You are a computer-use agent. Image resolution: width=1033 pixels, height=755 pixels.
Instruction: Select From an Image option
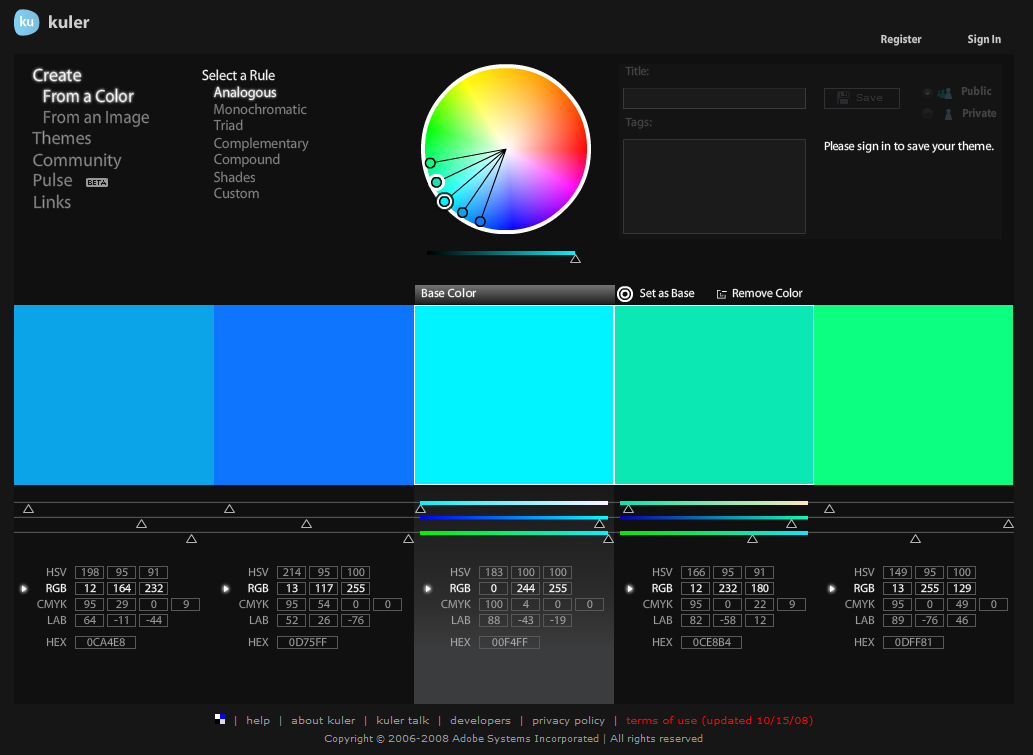coord(96,117)
